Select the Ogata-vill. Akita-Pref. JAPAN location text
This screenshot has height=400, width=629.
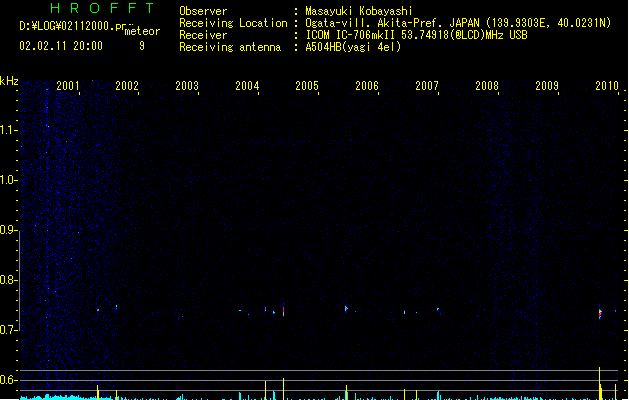(458, 23)
